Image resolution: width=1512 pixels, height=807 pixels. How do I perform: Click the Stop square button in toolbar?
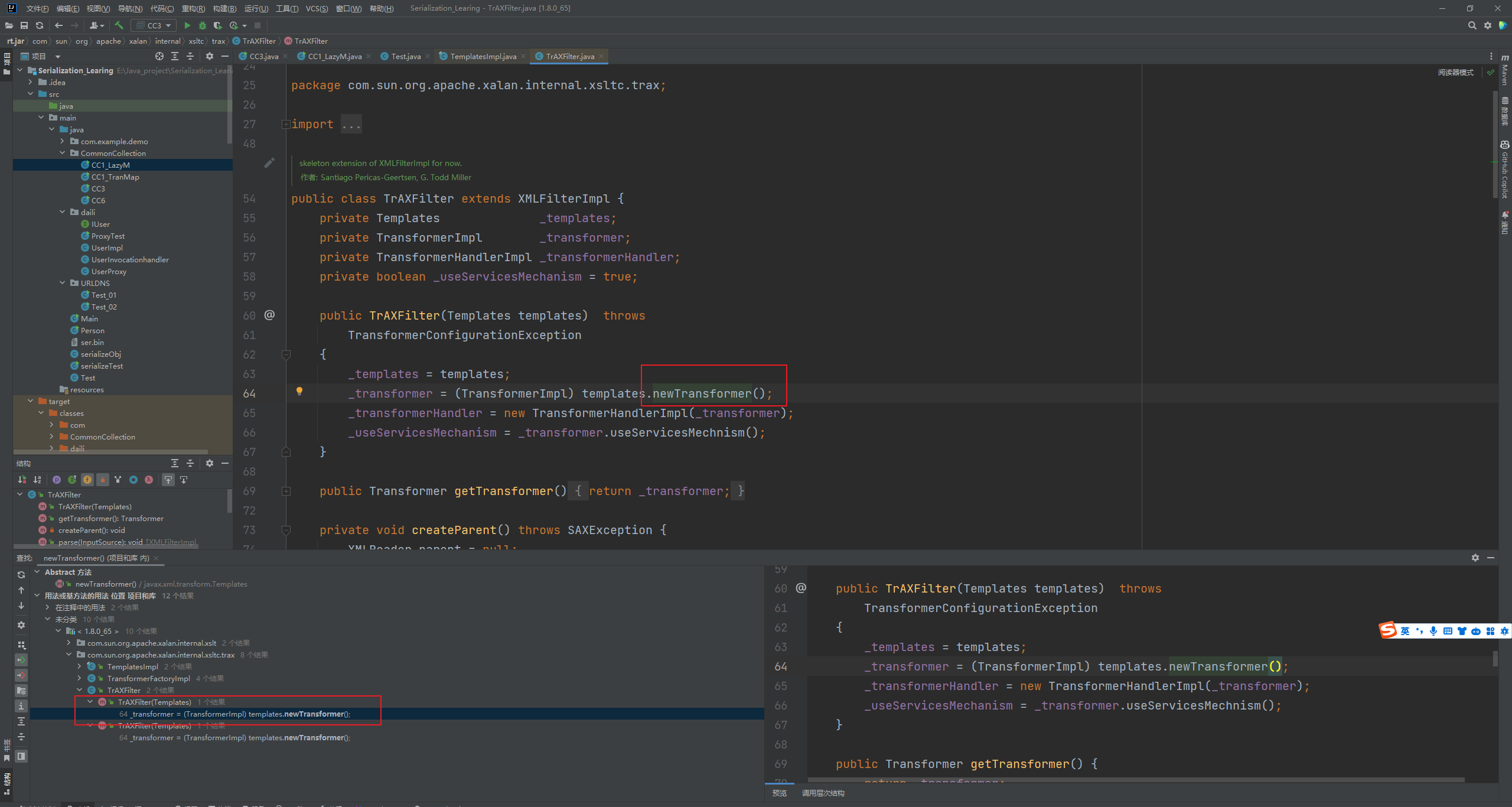[x=258, y=25]
